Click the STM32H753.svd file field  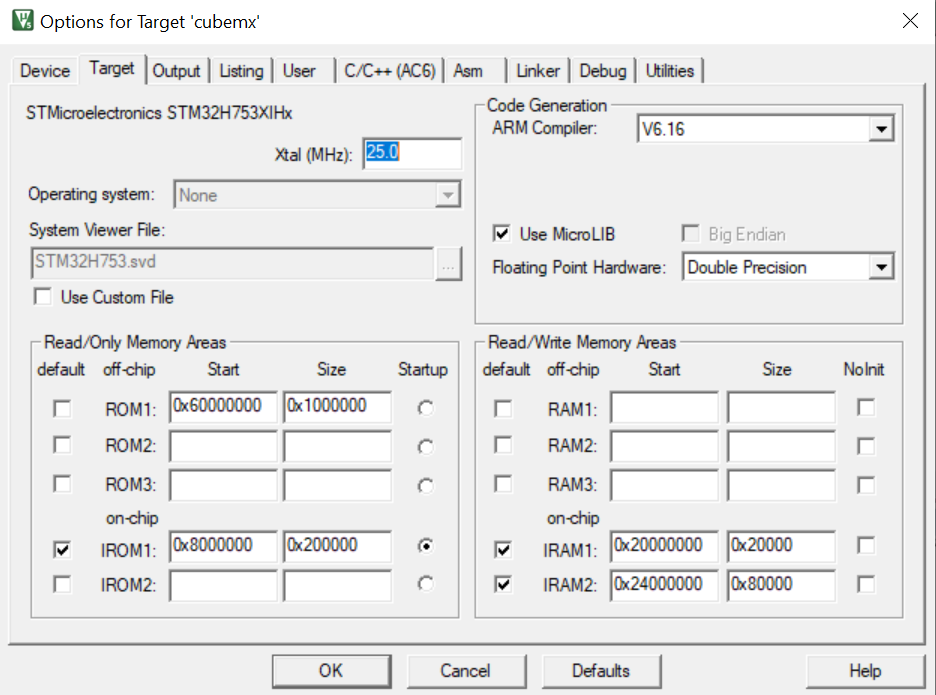pos(233,263)
